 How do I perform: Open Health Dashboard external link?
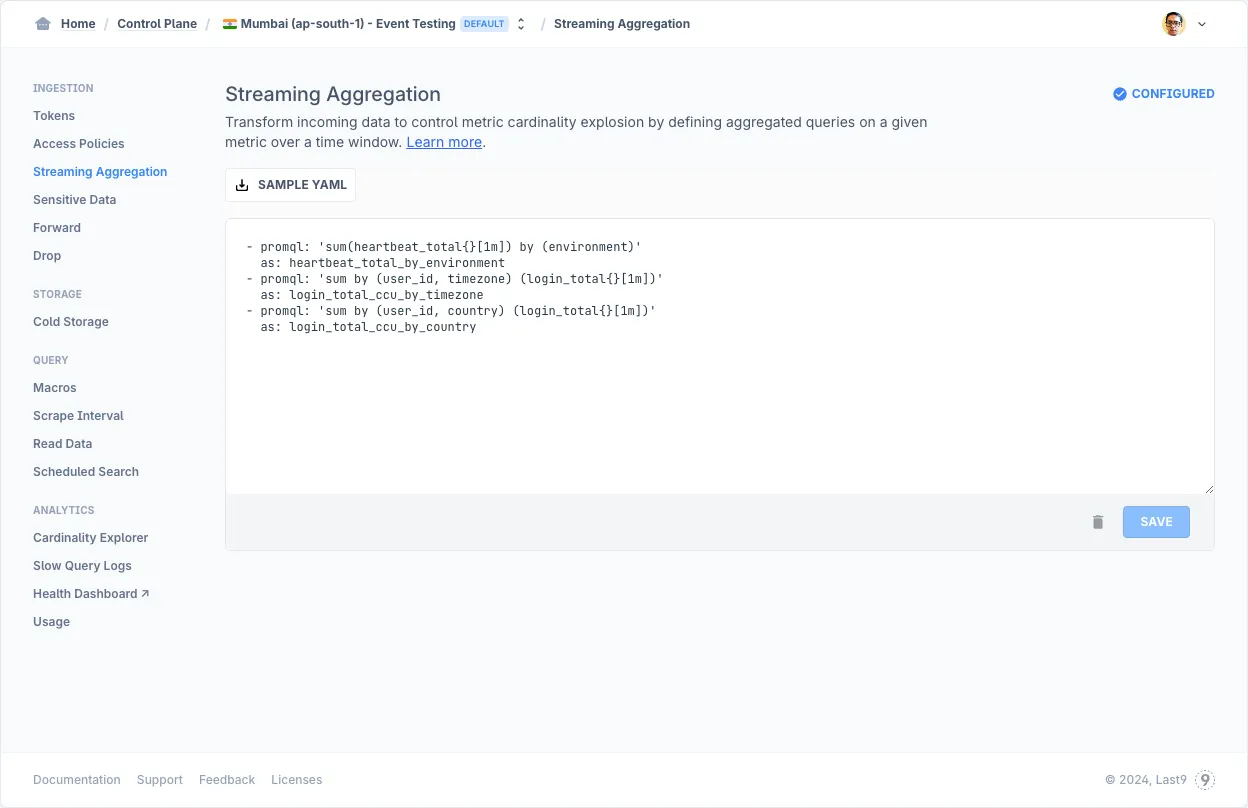(90, 594)
